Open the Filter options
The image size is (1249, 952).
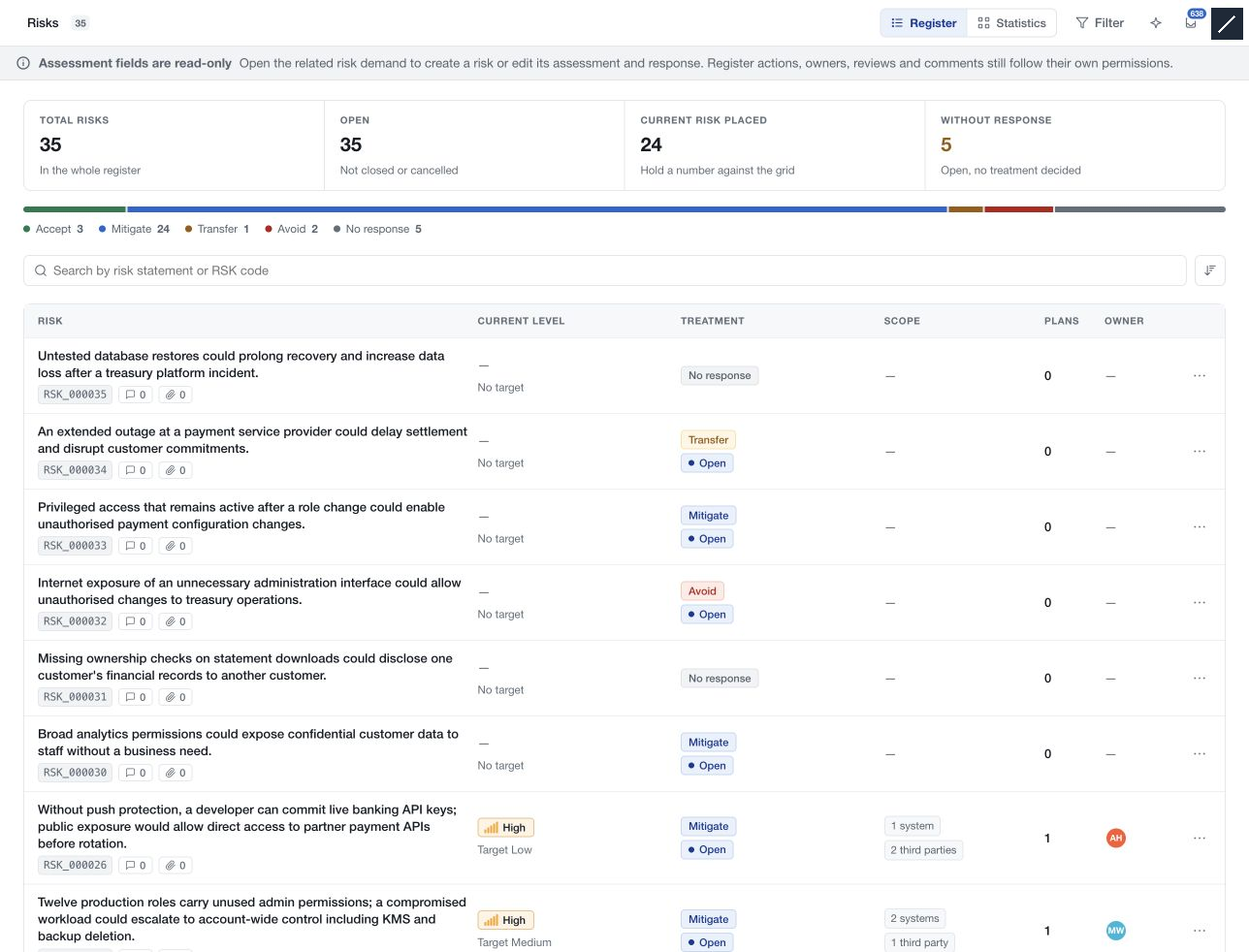(1100, 23)
